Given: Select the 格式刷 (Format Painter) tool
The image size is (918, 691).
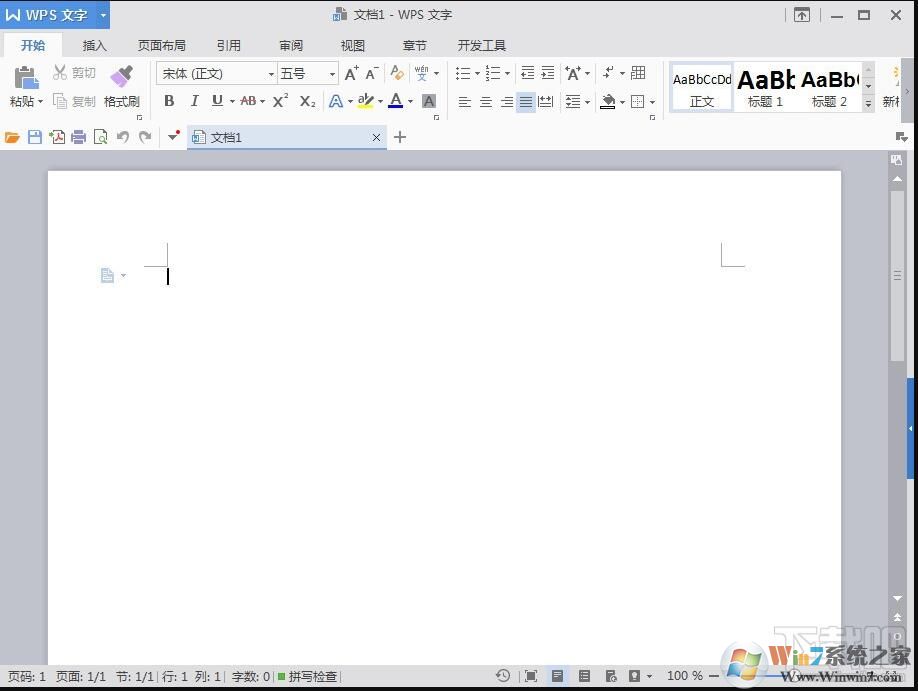Looking at the screenshot, I should (121, 89).
